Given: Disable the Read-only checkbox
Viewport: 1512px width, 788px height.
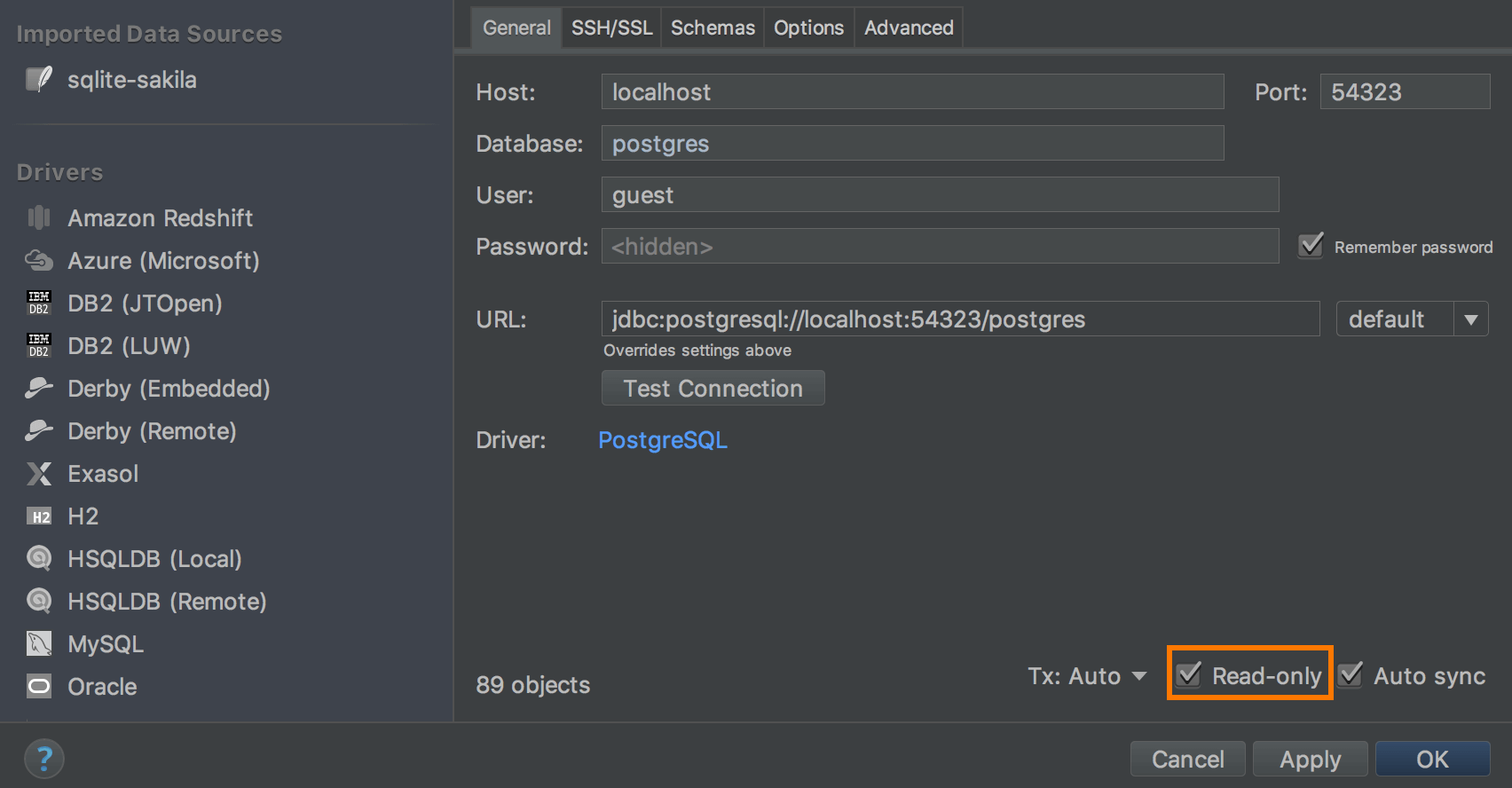Looking at the screenshot, I should click(x=1188, y=675).
